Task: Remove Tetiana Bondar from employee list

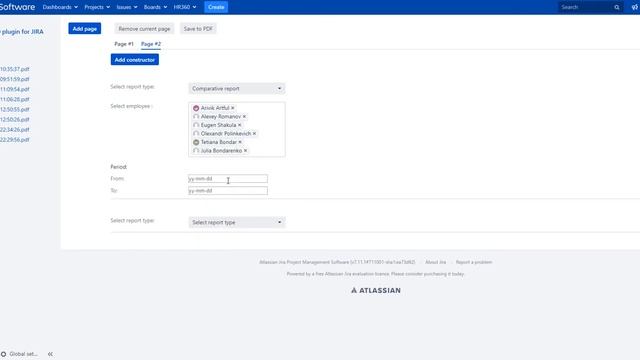Action: click(240, 142)
